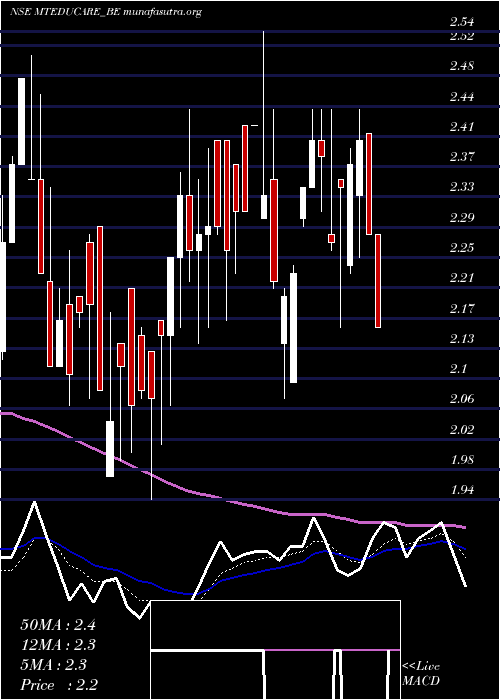Screen dimensions: 500x700
Task: Click the 2.06 price axis label
Action: tap(462, 399)
